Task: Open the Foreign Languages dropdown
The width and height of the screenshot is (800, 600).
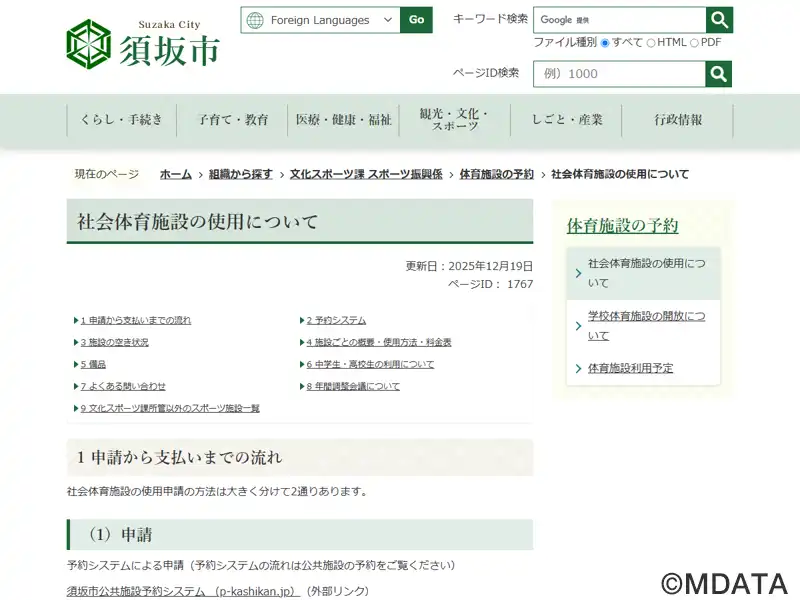Action: tap(320, 20)
